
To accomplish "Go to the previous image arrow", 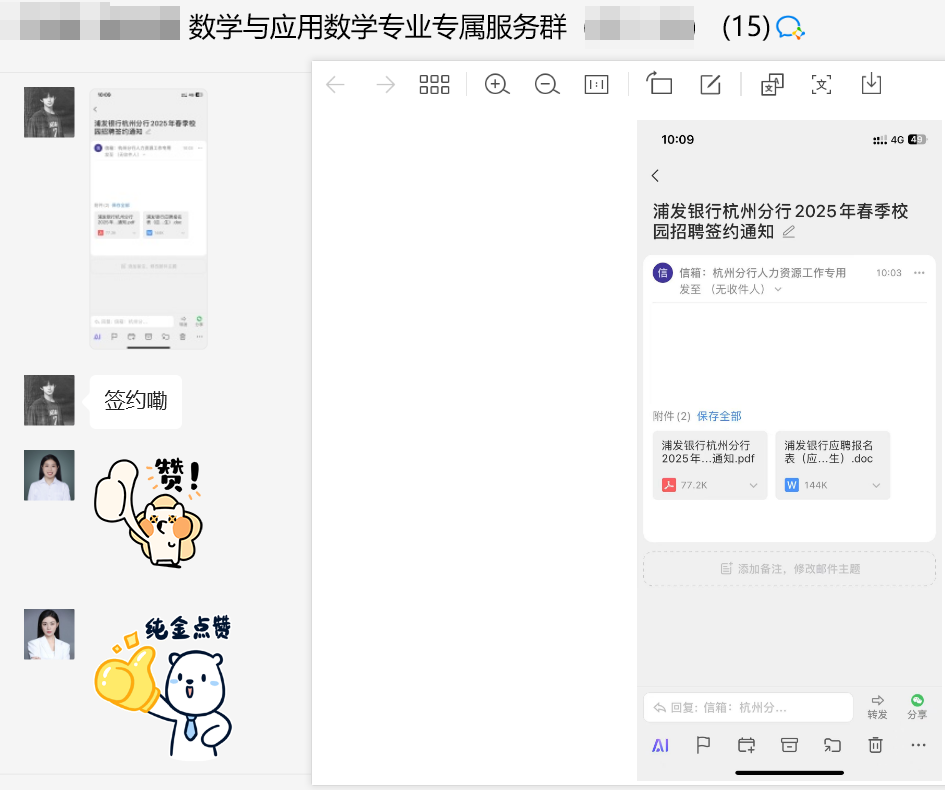I will point(335,85).
